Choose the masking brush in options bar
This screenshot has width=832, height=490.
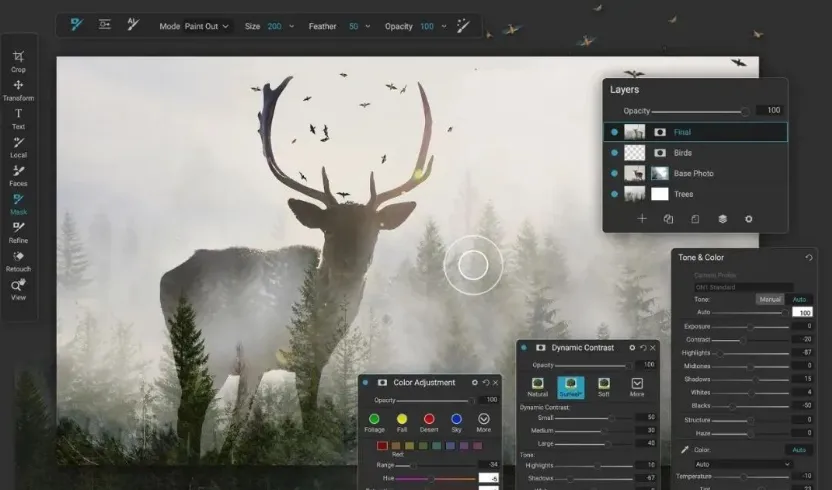(x=77, y=24)
